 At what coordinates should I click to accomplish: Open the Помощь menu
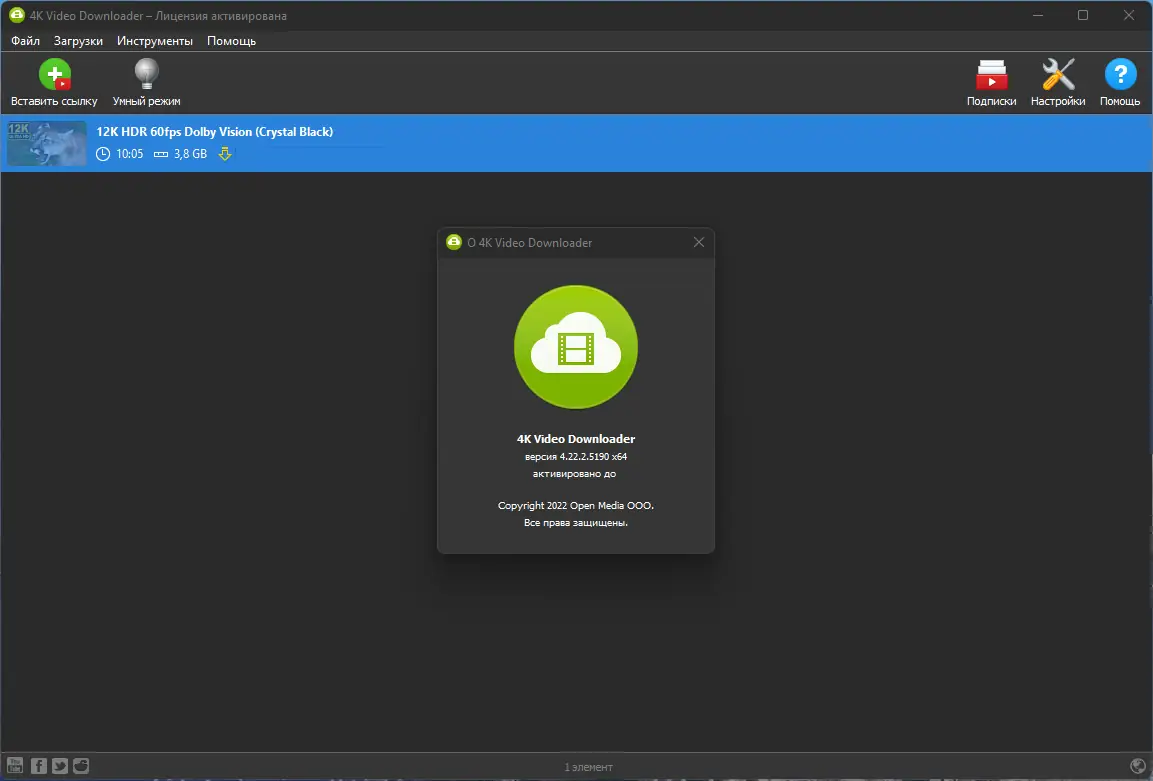[231, 41]
